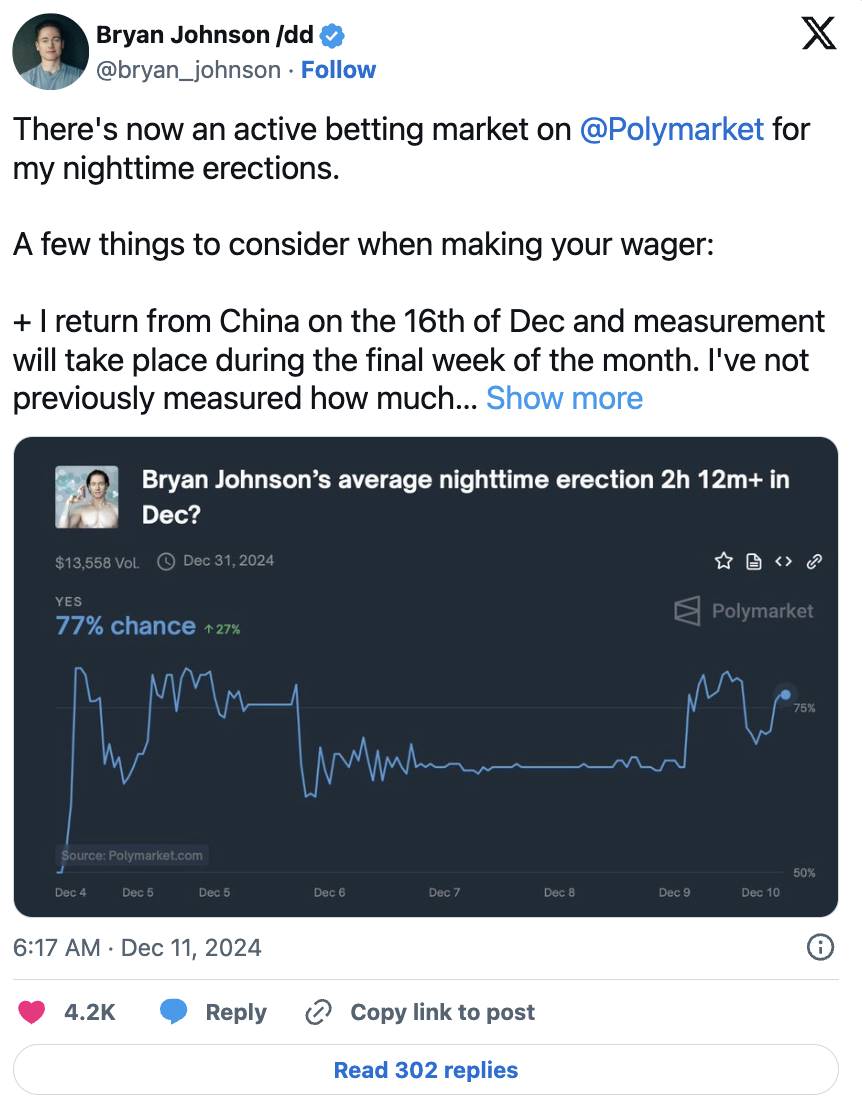Click the Polymarket logo watermark
The height and width of the screenshot is (1112, 862).
point(744,611)
